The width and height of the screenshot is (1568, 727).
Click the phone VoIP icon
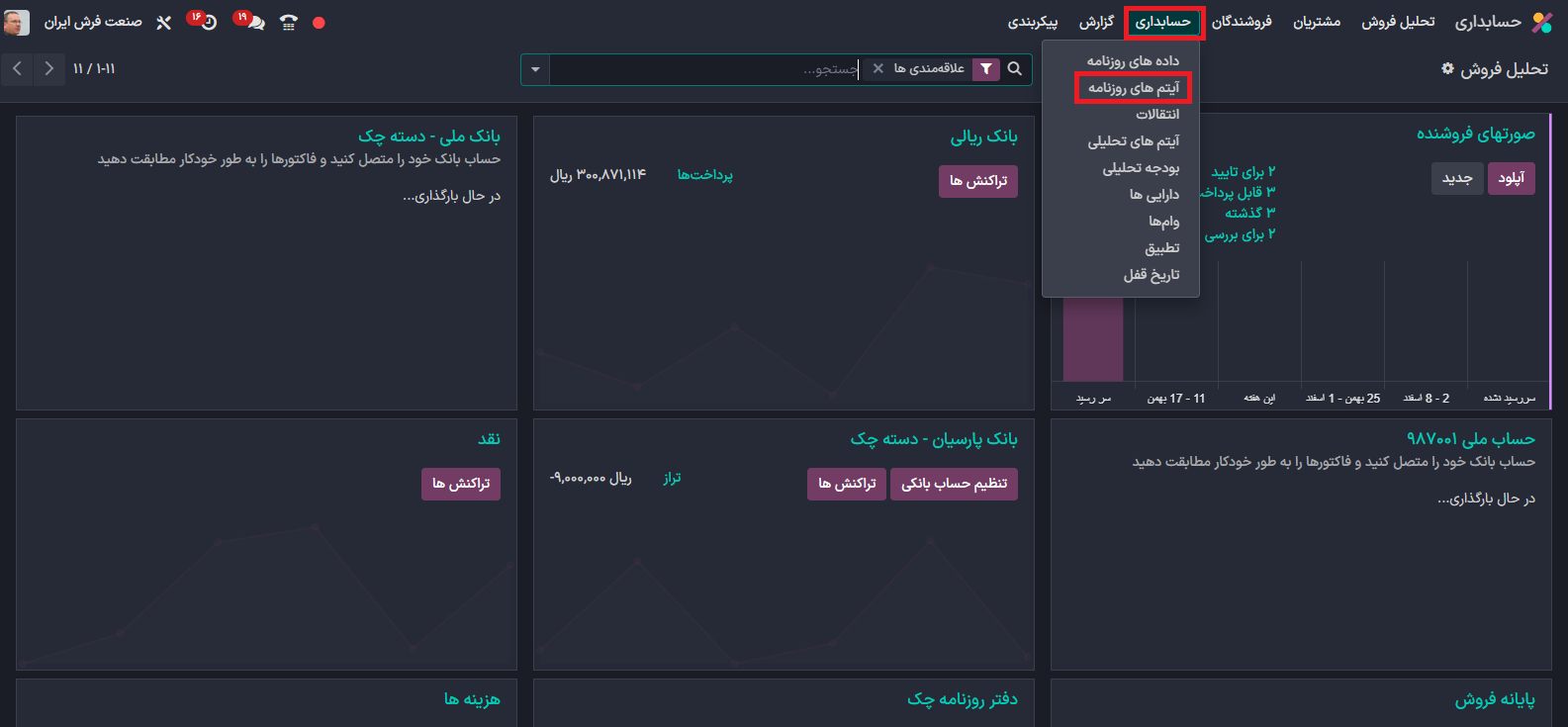pyautogui.click(x=288, y=22)
